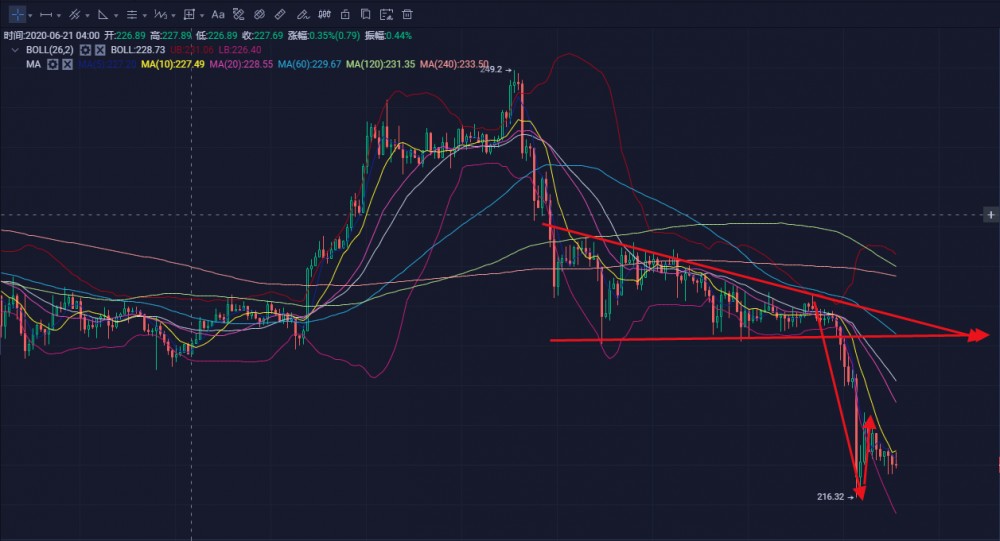Open the parallel channel tool dropdown arrow
Screen dimensions: 1000x541
pyautogui.click(x=87, y=16)
